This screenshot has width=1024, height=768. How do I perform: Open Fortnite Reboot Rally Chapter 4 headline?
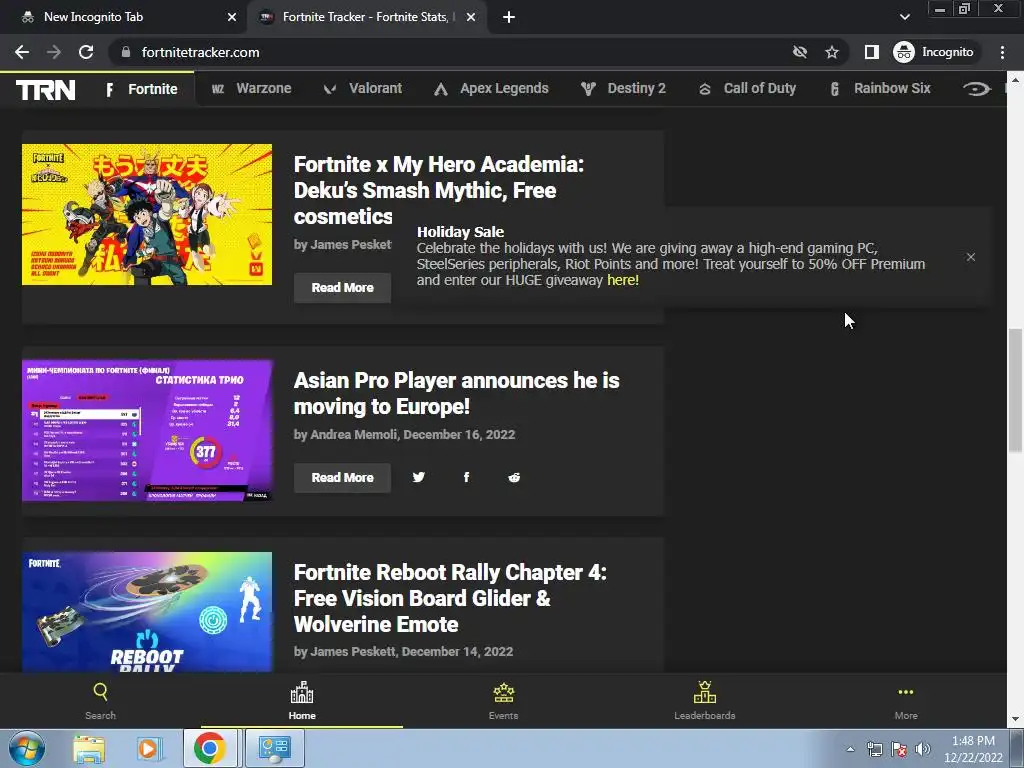450,598
